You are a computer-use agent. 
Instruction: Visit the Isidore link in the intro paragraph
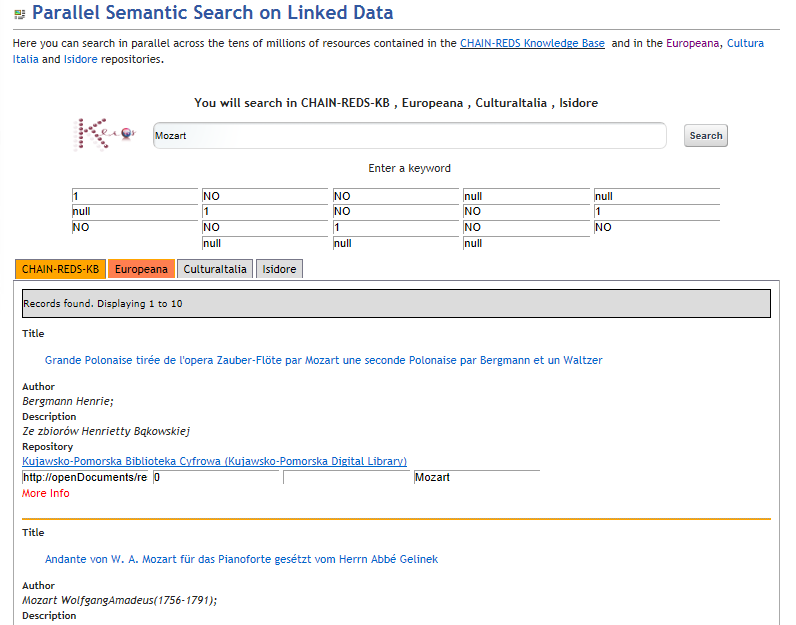(80, 59)
